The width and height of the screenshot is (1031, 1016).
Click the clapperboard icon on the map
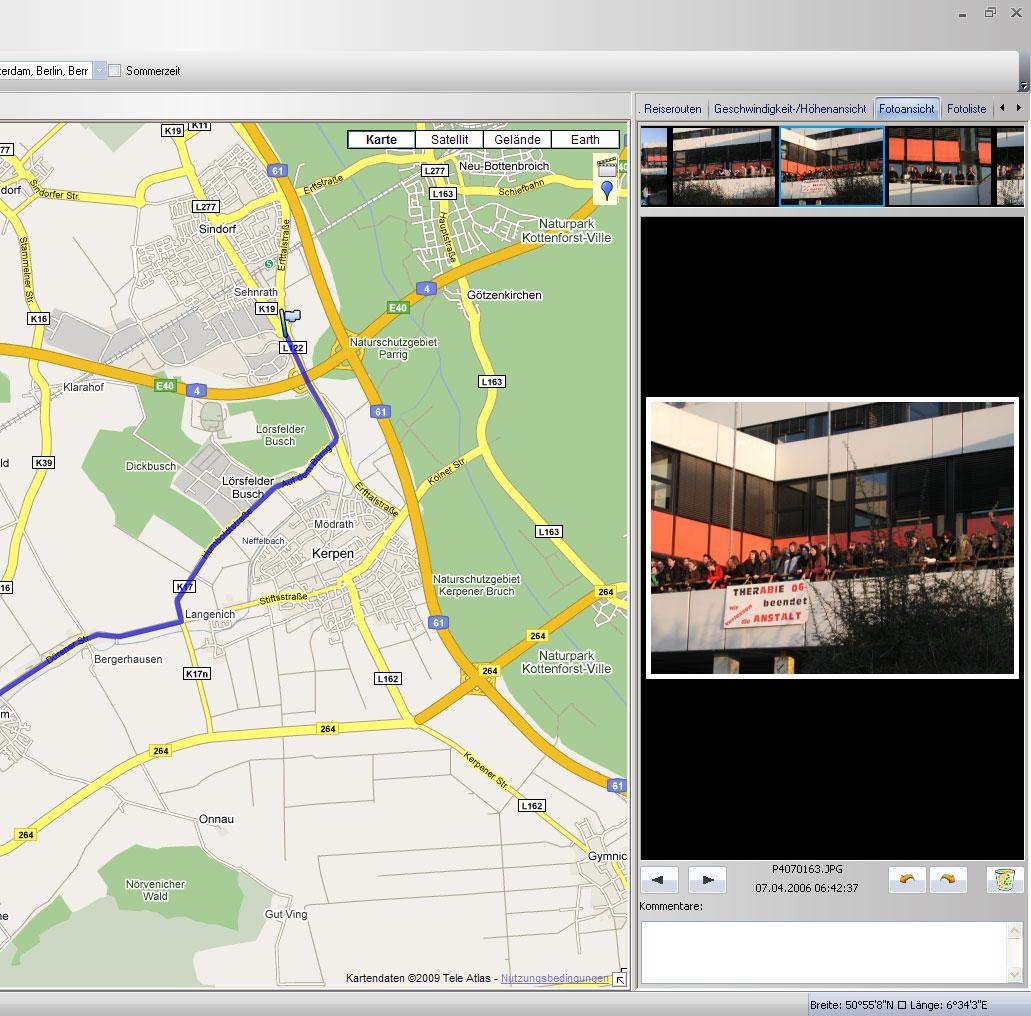pos(607,166)
